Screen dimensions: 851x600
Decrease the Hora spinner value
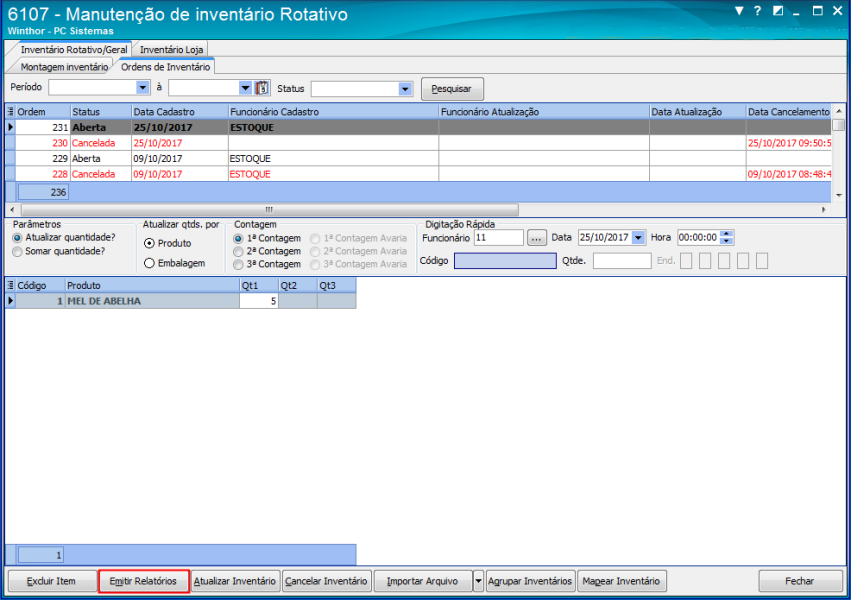pyautogui.click(x=726, y=241)
